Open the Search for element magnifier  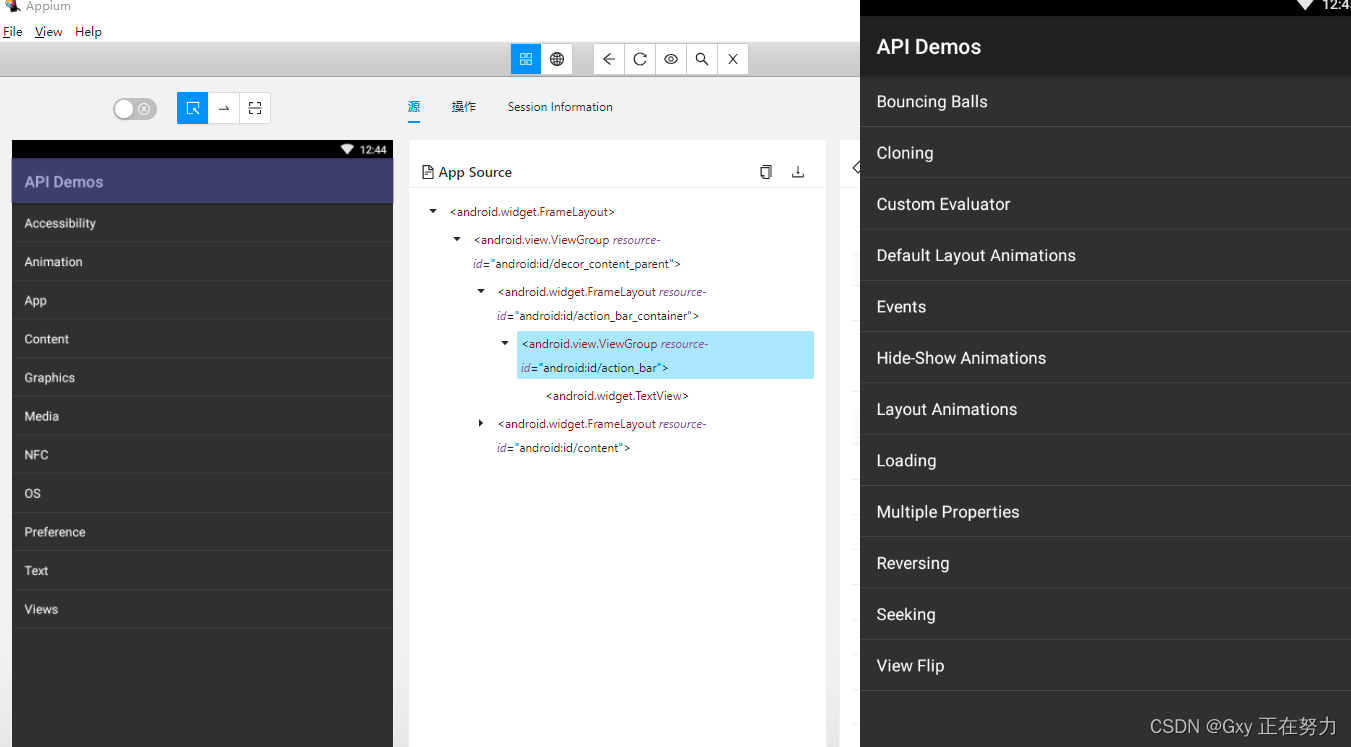tap(702, 59)
